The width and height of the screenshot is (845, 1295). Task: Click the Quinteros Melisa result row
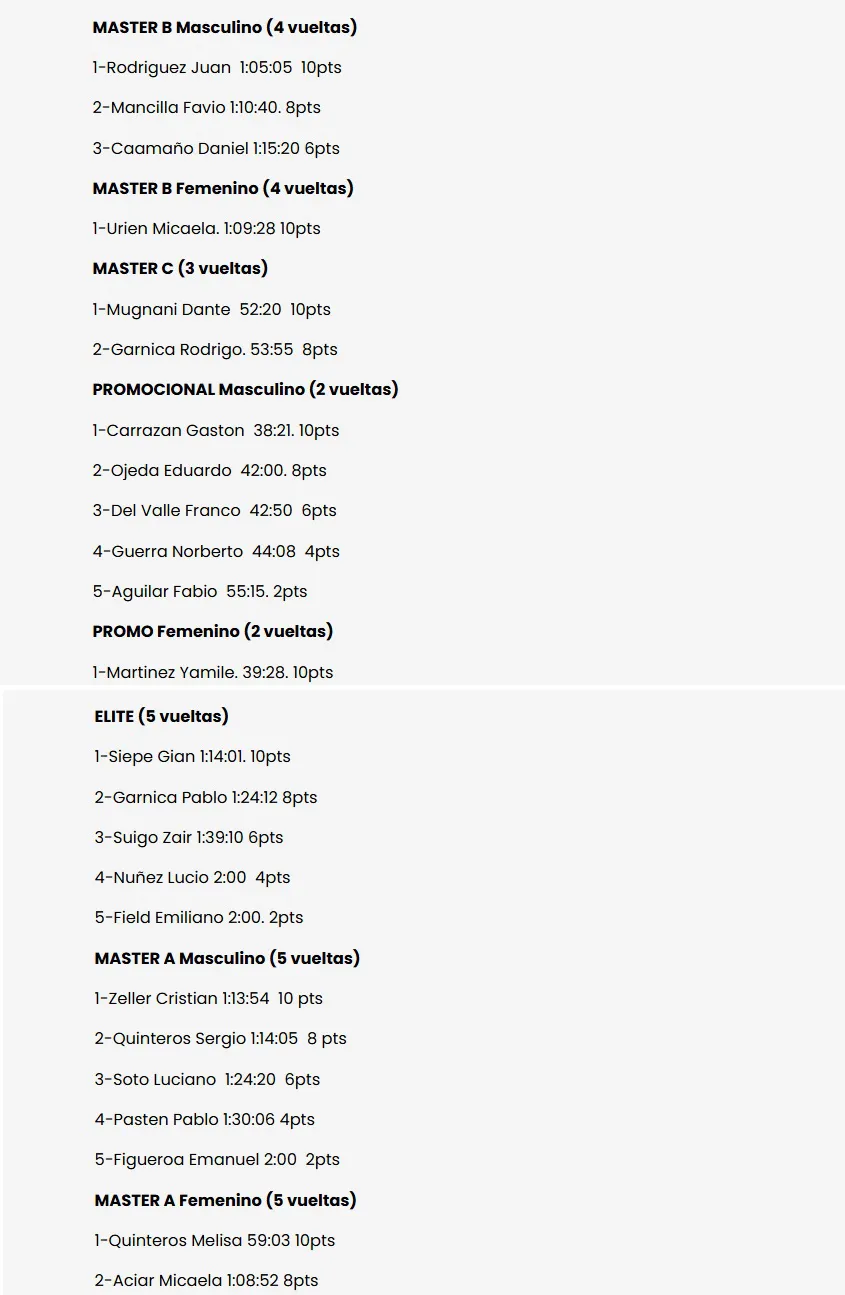214,1241
